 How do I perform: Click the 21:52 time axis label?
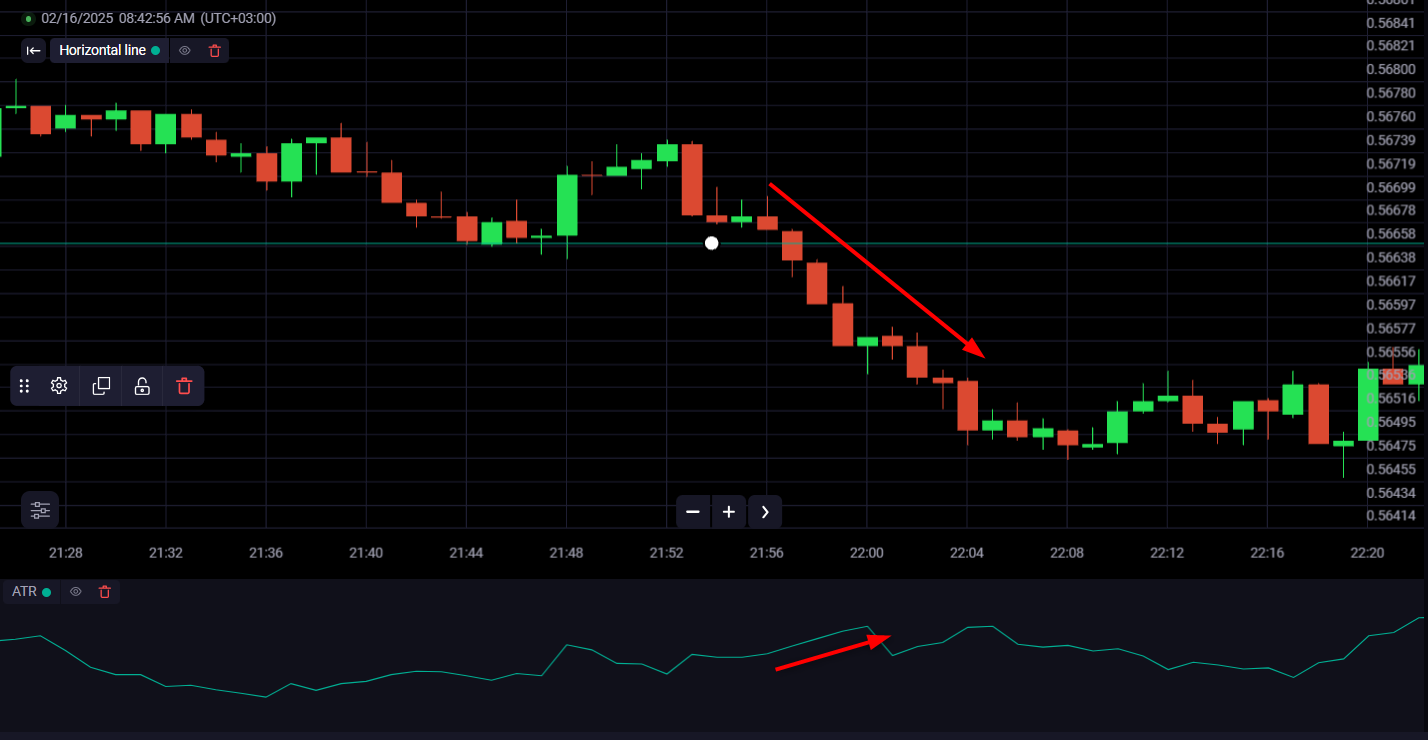pos(666,553)
